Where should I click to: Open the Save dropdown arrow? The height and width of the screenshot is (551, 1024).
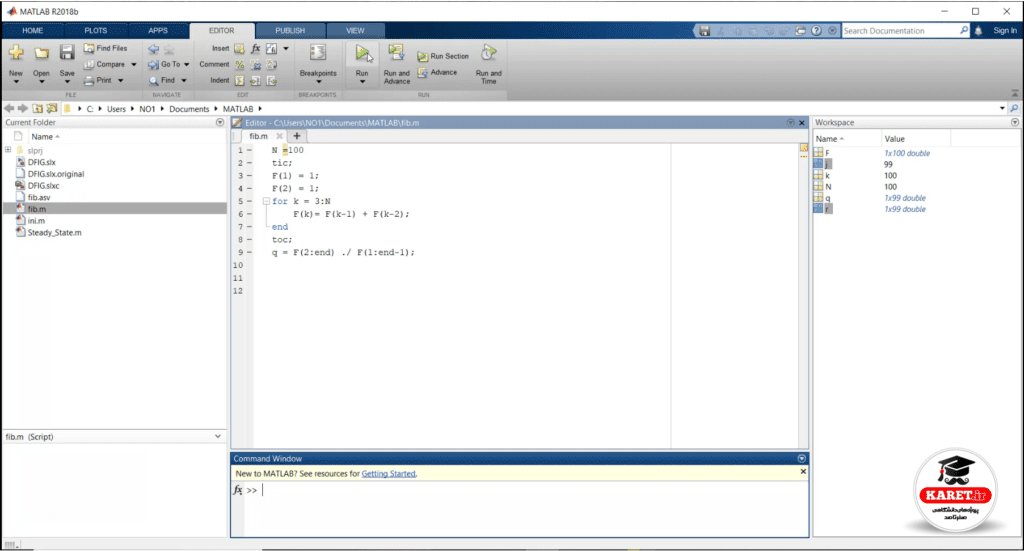67,82
